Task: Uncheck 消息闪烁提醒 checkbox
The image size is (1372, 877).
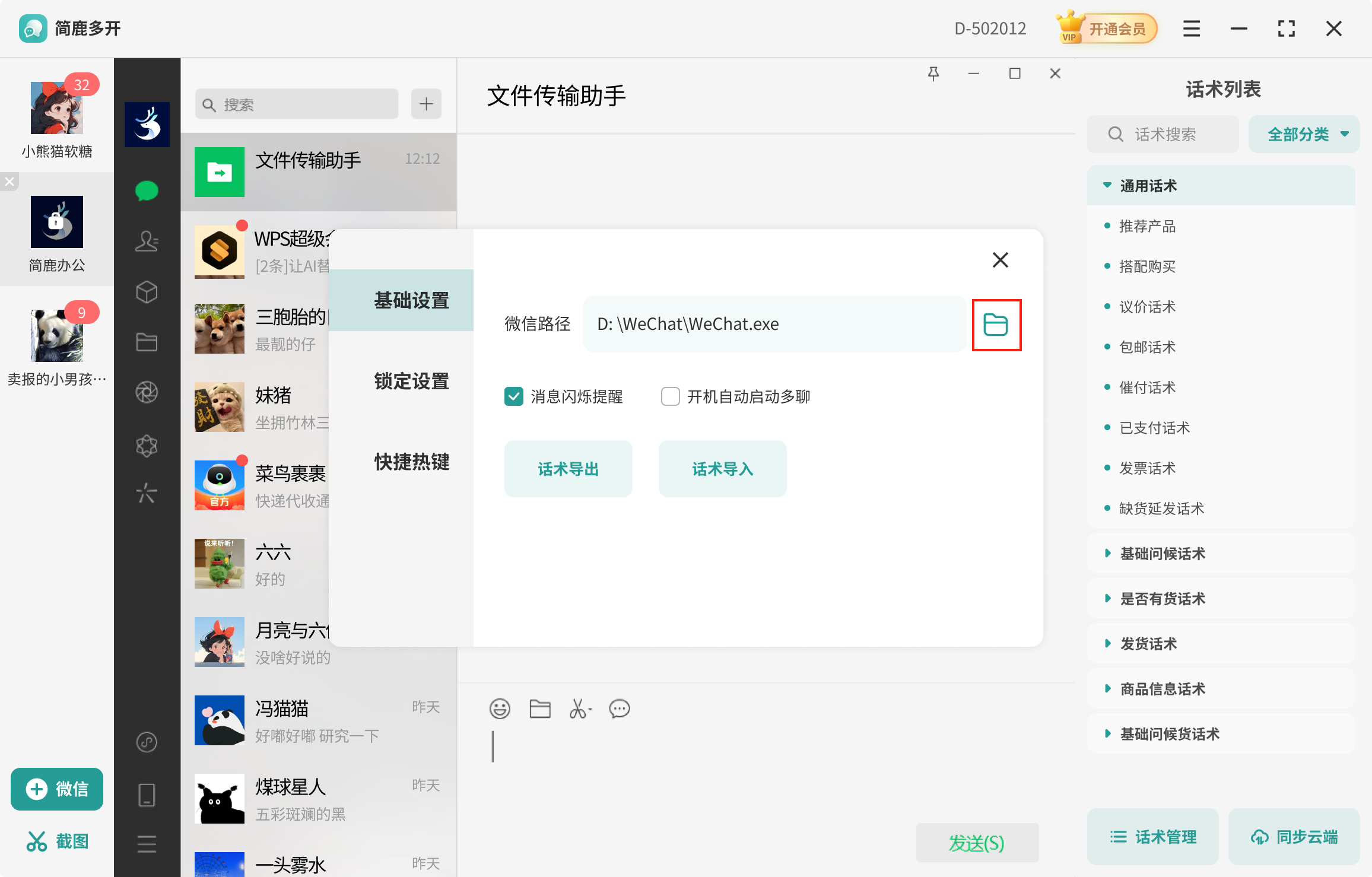Action: pyautogui.click(x=514, y=396)
